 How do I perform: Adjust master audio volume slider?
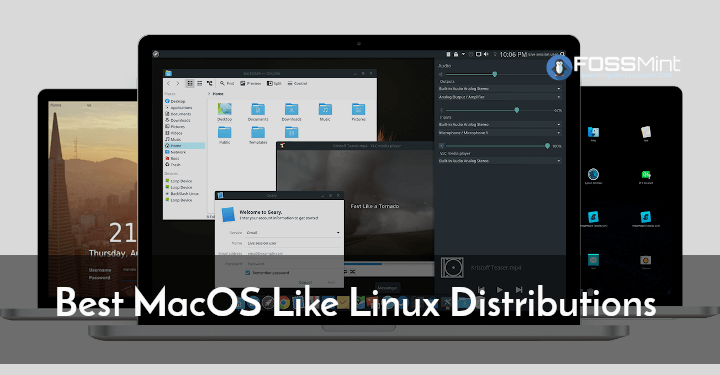(x=494, y=74)
